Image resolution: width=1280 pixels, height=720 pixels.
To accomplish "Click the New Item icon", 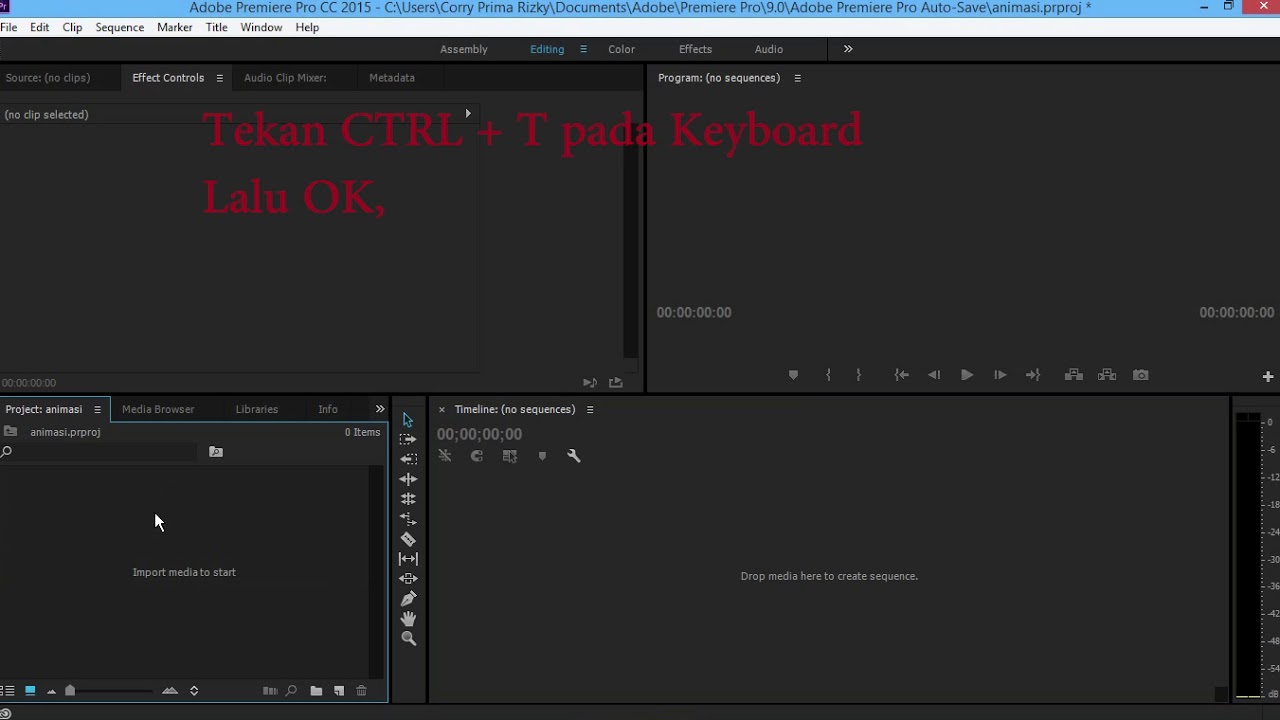I will click(339, 691).
